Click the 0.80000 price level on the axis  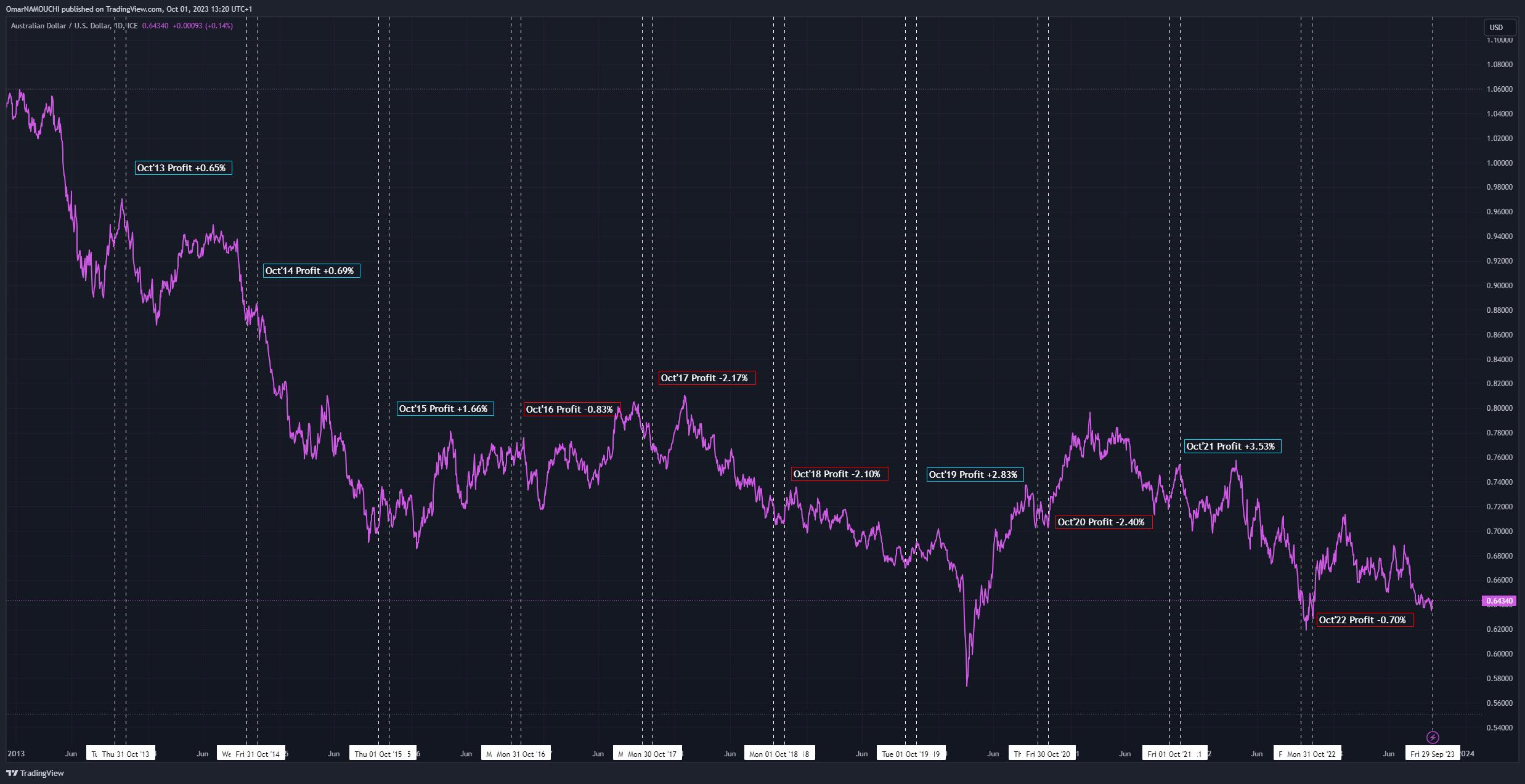point(1500,408)
